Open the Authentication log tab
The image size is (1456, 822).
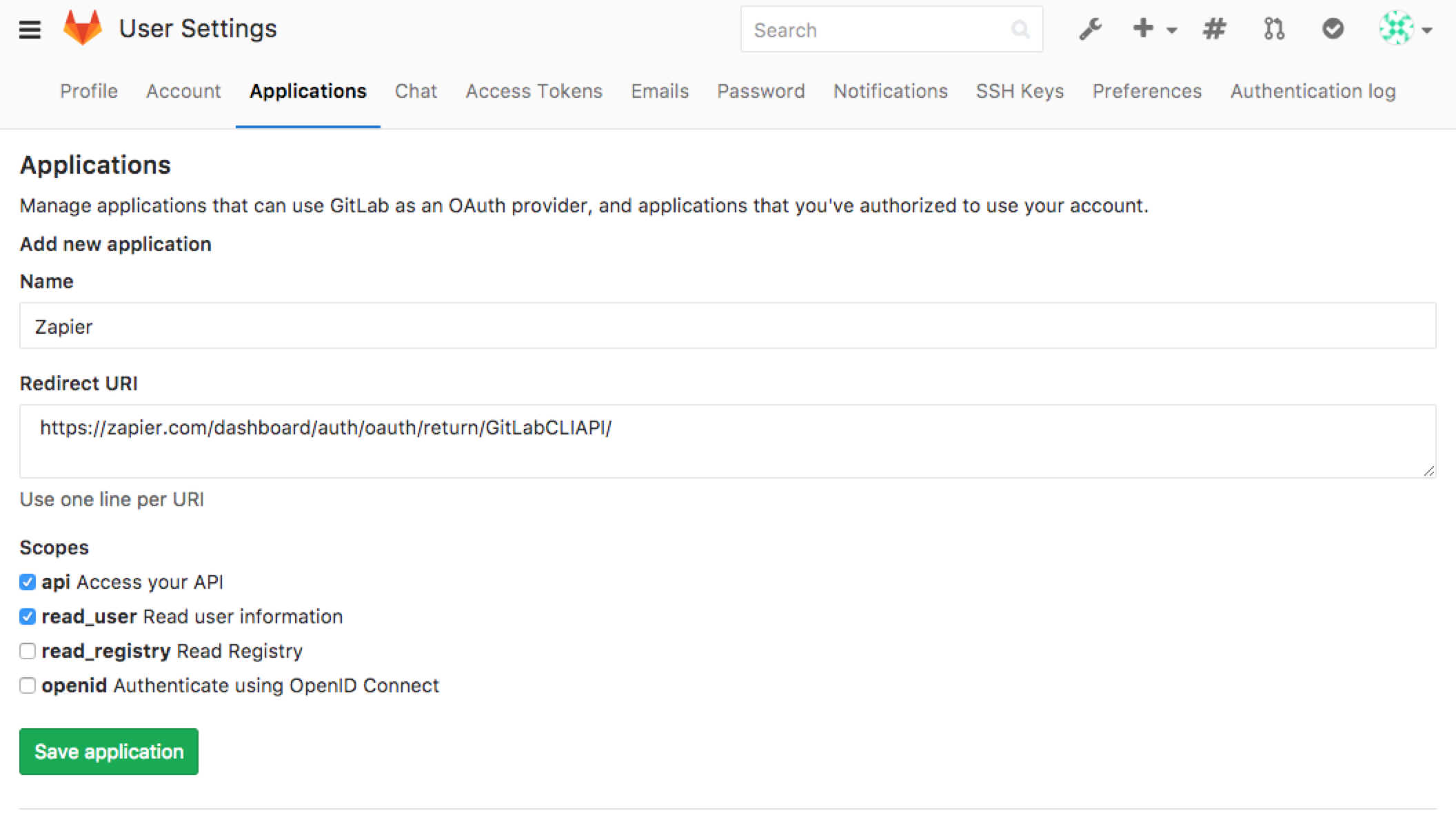1313,91
